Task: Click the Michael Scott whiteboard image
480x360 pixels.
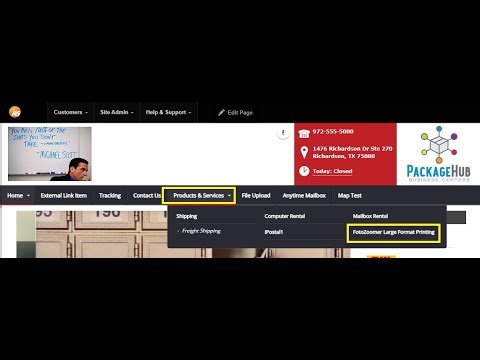Action: (x=50, y=154)
